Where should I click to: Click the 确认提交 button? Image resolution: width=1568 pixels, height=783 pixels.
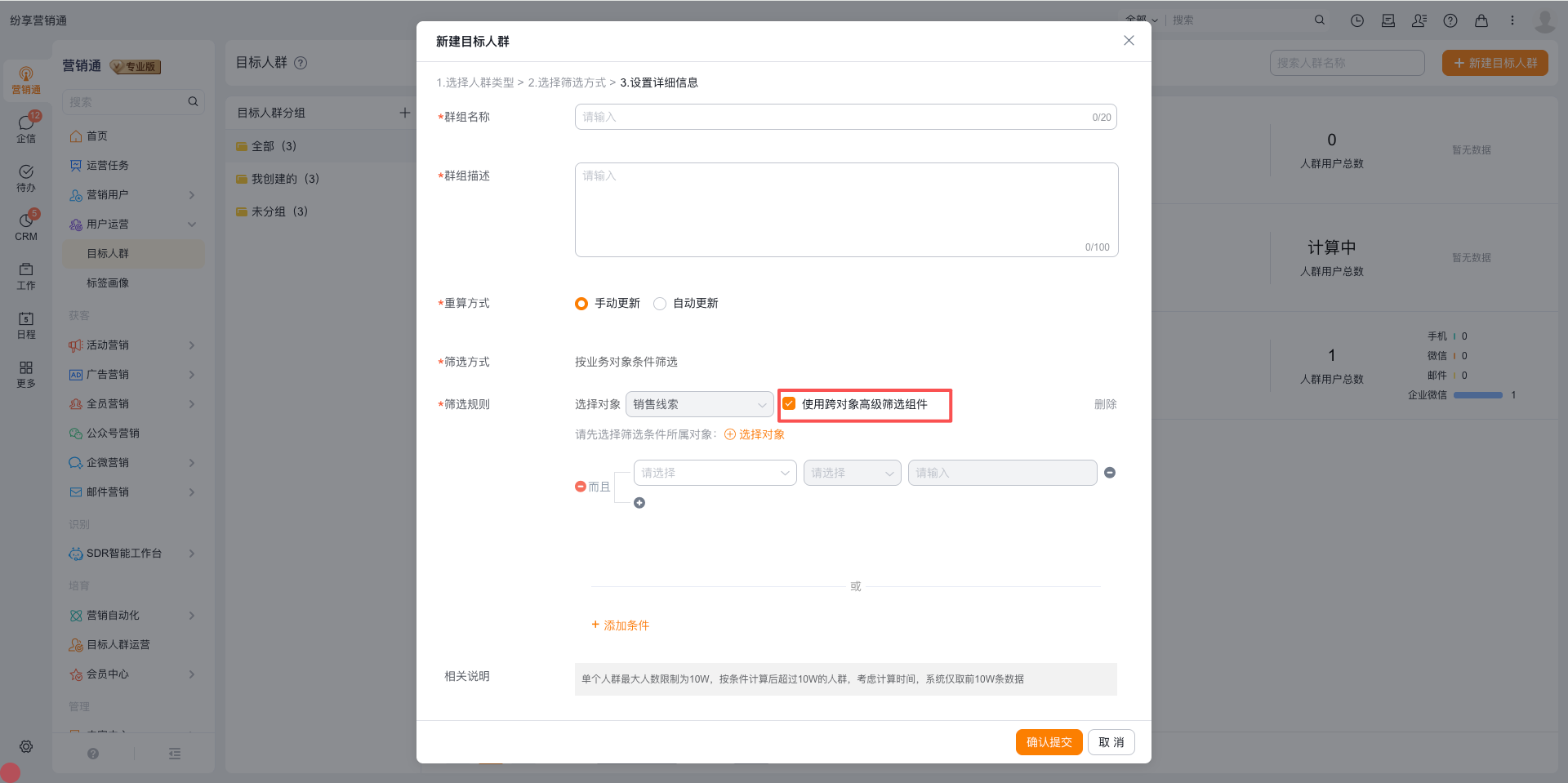(x=1049, y=742)
